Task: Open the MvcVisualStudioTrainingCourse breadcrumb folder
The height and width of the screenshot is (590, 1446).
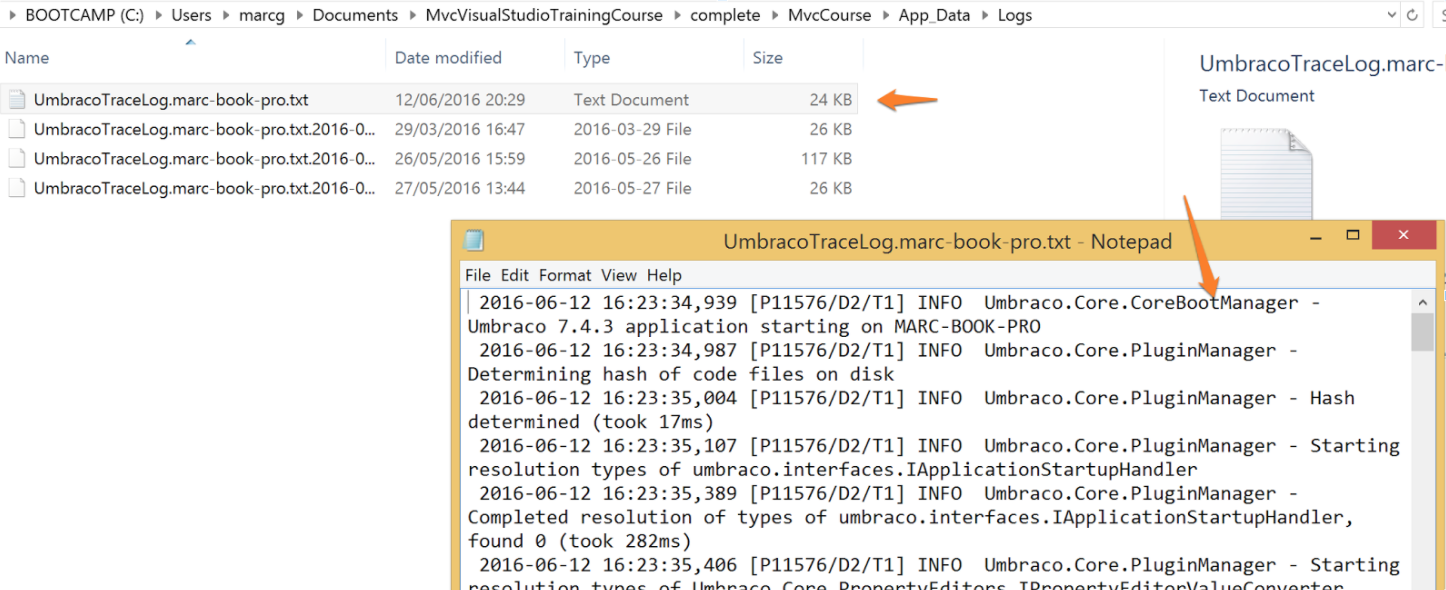Action: pyautogui.click(x=544, y=15)
